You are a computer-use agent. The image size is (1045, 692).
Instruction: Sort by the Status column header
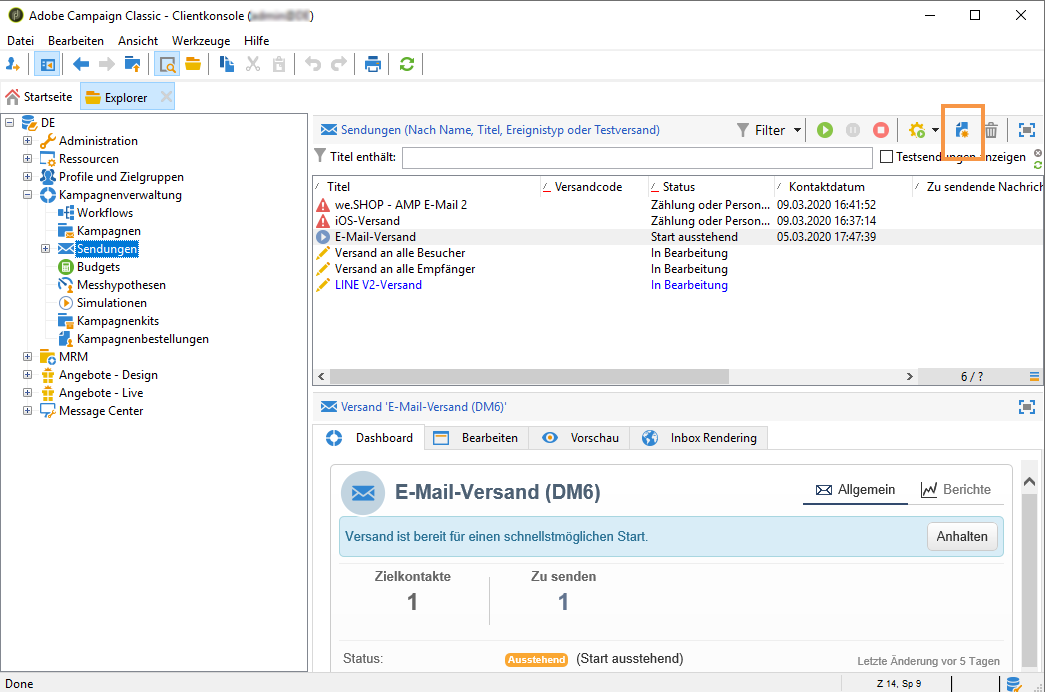click(710, 187)
